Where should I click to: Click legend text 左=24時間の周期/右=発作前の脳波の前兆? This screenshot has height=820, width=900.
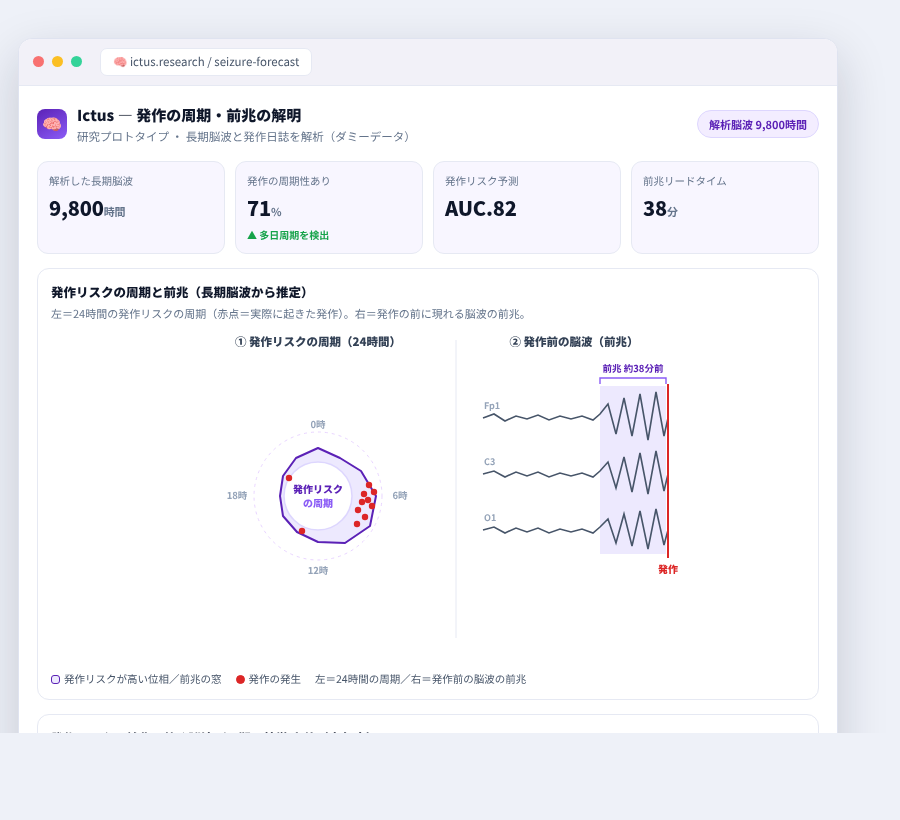click(x=420, y=679)
